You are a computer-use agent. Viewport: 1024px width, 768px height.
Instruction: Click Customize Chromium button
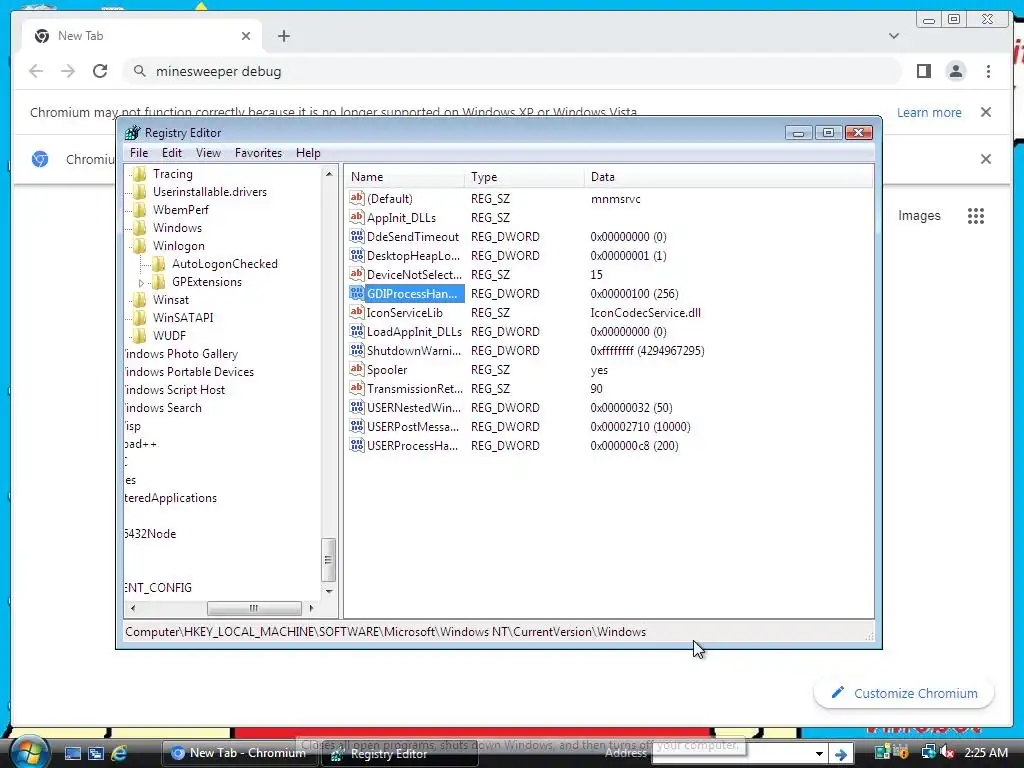click(x=904, y=693)
